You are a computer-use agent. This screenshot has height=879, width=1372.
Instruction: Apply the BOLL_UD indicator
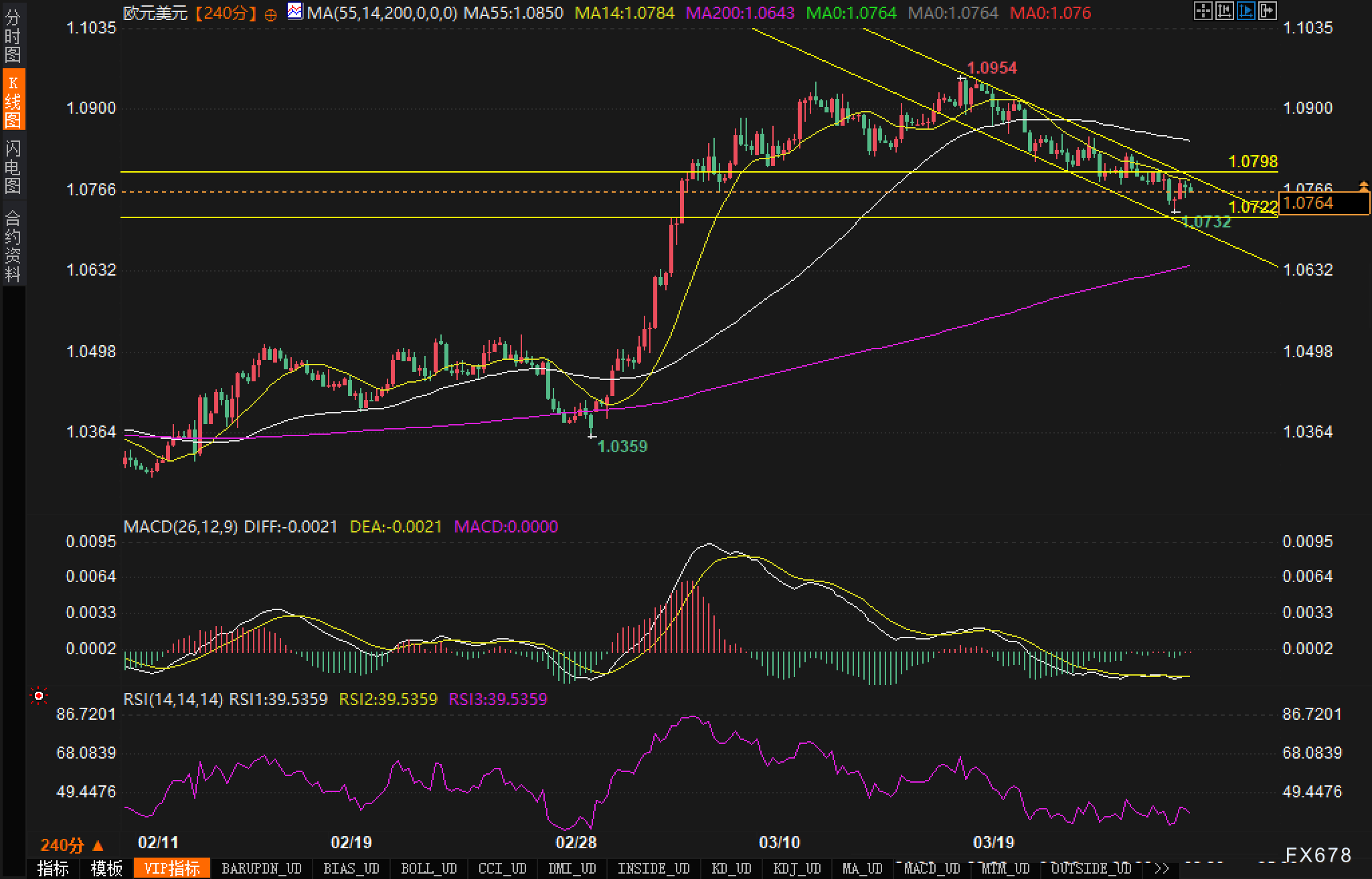coord(428,869)
